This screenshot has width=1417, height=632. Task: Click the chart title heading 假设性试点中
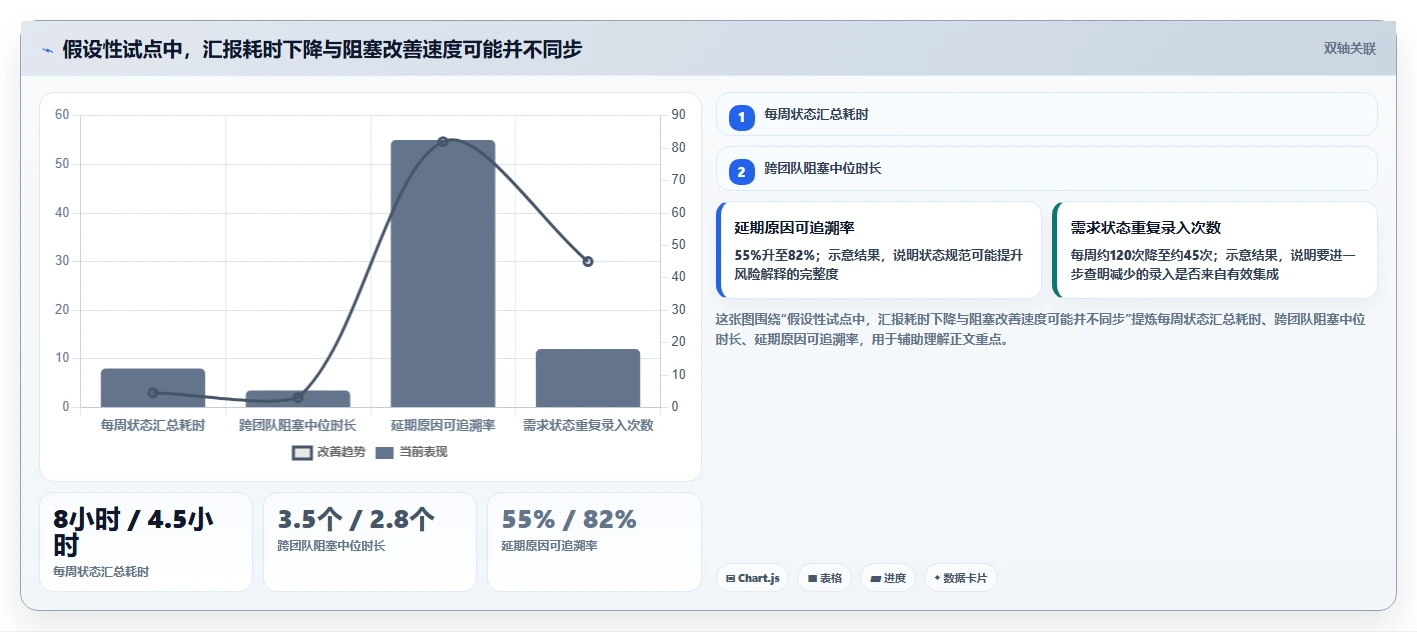tap(322, 49)
